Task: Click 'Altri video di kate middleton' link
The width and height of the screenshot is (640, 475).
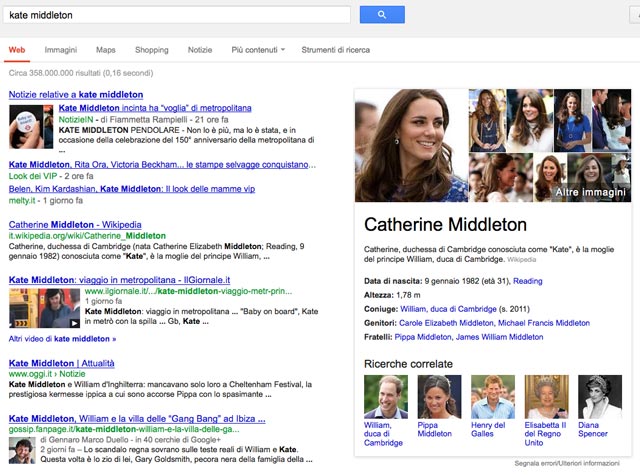Action: [62, 339]
